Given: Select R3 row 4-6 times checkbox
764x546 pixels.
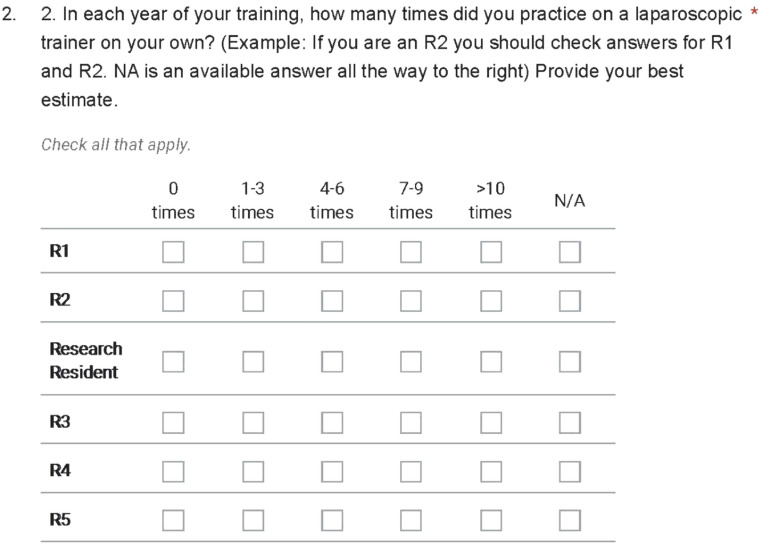Looking at the screenshot, I should coord(332,422).
